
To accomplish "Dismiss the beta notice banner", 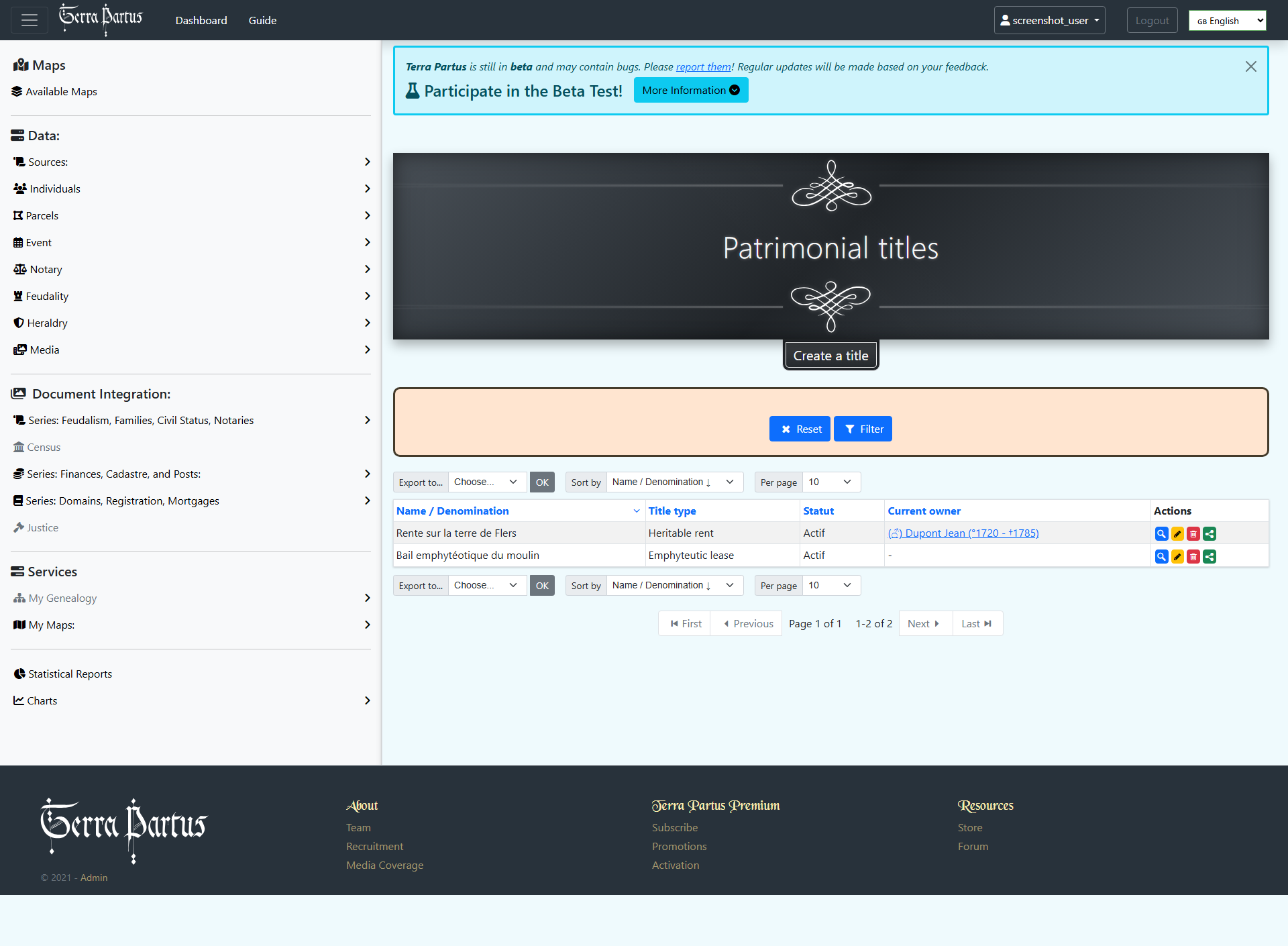I will (1250, 66).
